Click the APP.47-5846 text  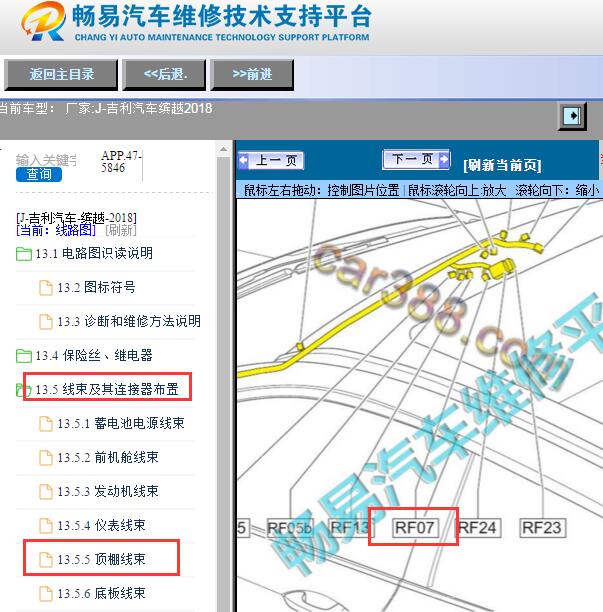click(121, 162)
